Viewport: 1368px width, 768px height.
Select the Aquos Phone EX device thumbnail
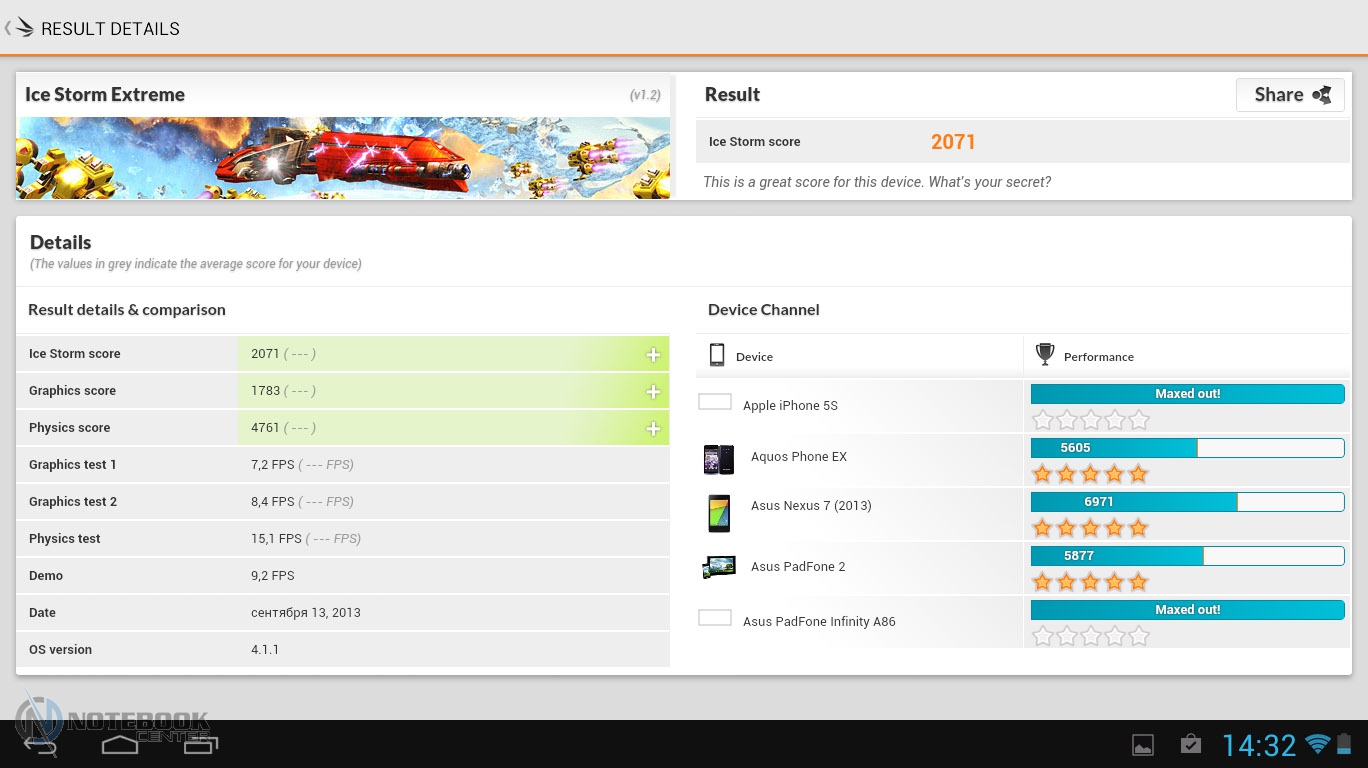(718, 459)
